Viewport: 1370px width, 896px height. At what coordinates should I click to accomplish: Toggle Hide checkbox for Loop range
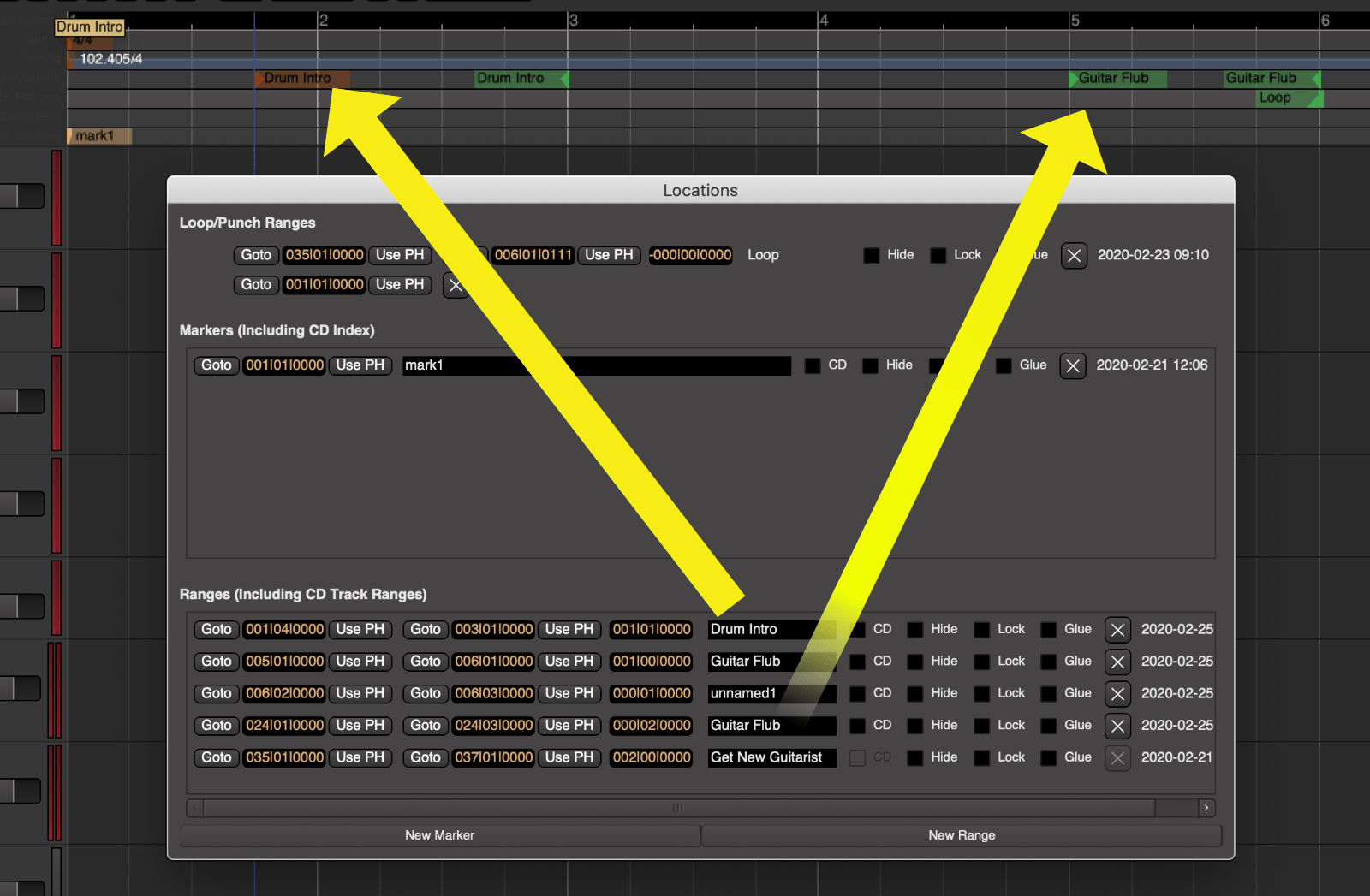tap(872, 255)
